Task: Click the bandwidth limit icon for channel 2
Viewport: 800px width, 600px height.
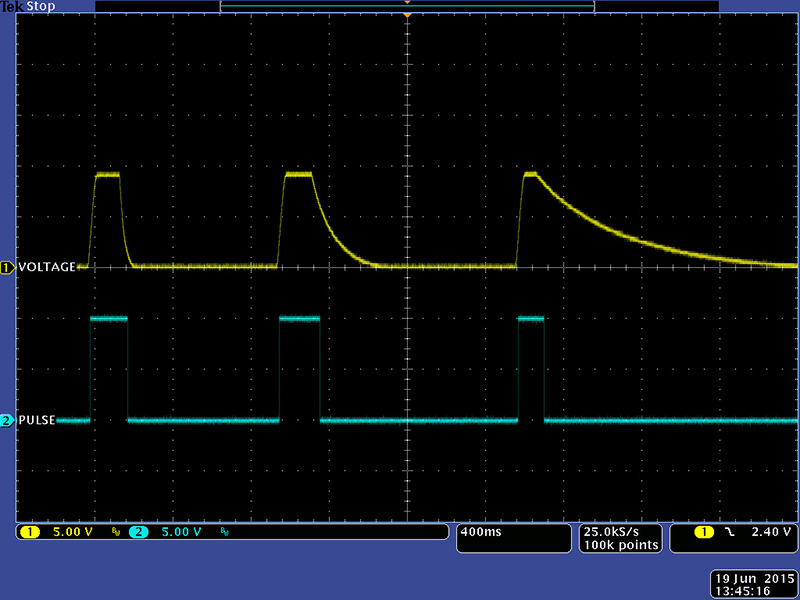Action: (224, 533)
